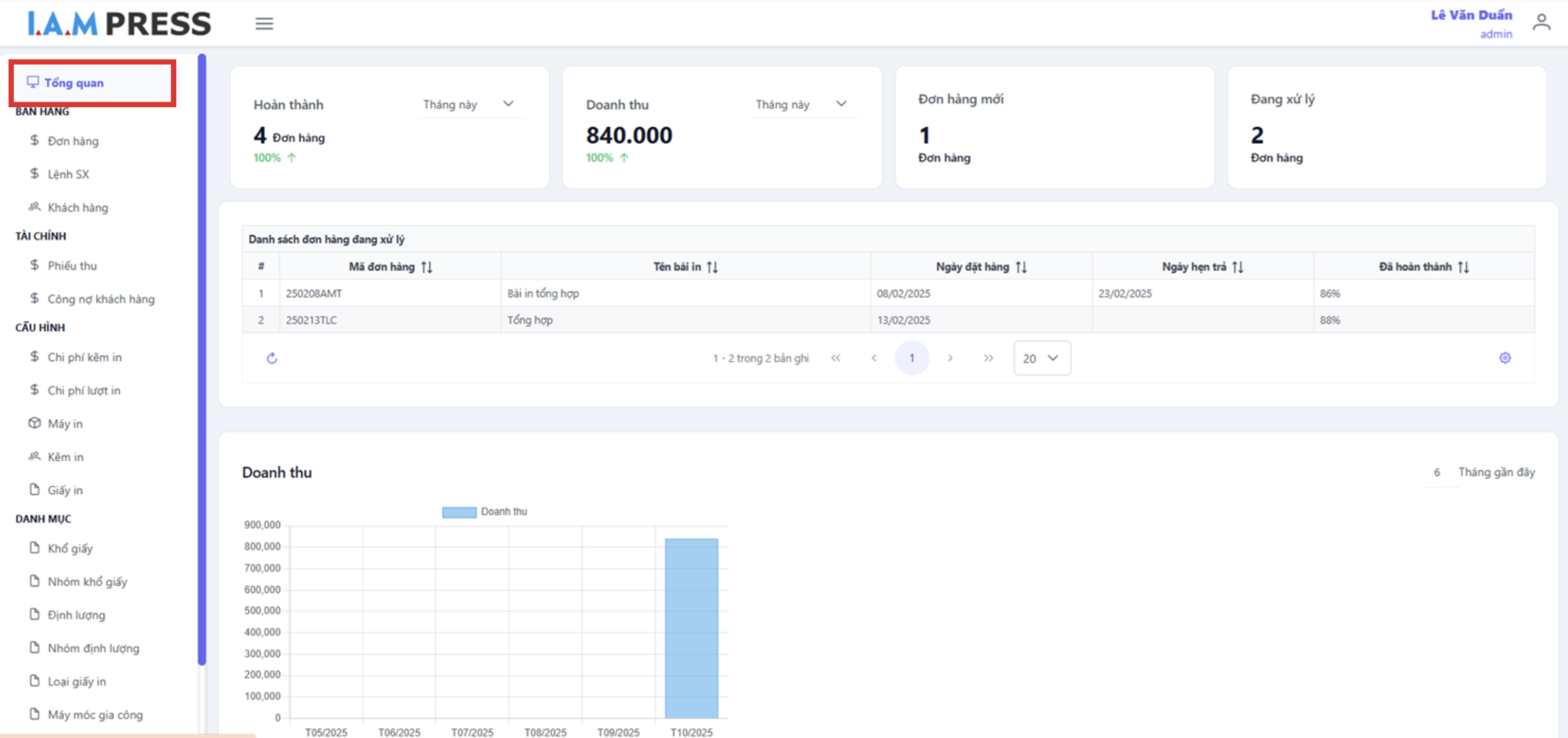The width and height of the screenshot is (1568, 738).
Task: Go to next page arrow
Action: 950,358
